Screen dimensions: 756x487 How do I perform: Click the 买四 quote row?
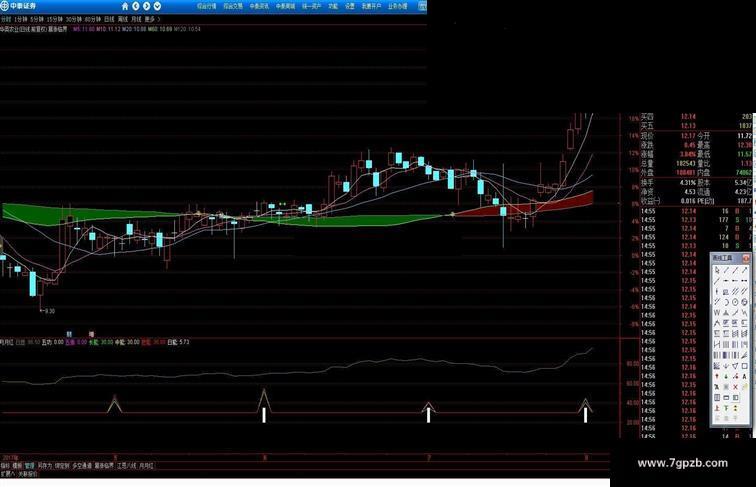click(697, 117)
